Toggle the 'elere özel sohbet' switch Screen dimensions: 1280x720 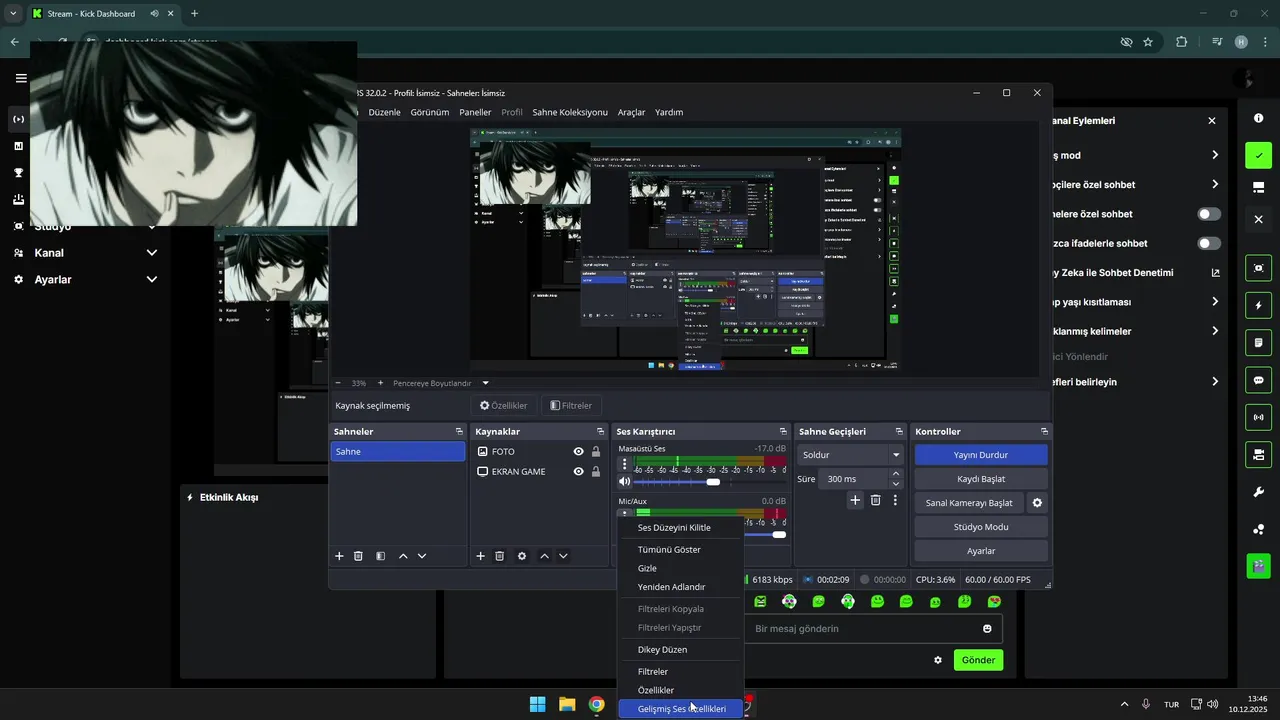[x=1209, y=214]
